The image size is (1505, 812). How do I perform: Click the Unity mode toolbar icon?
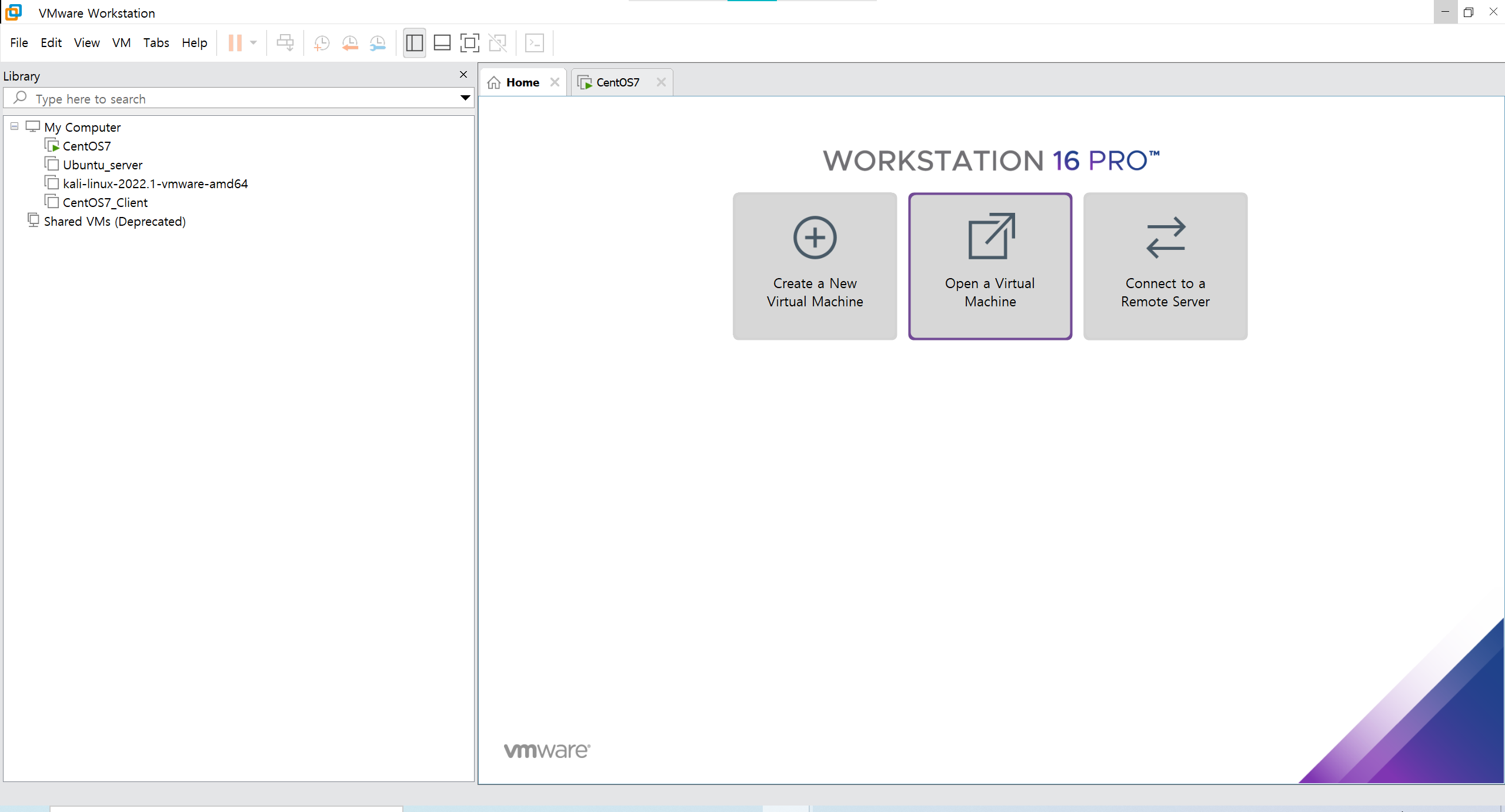(498, 43)
